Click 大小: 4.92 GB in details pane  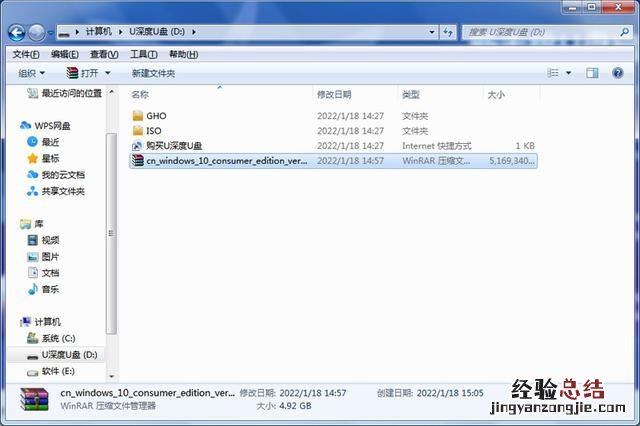click(284, 406)
